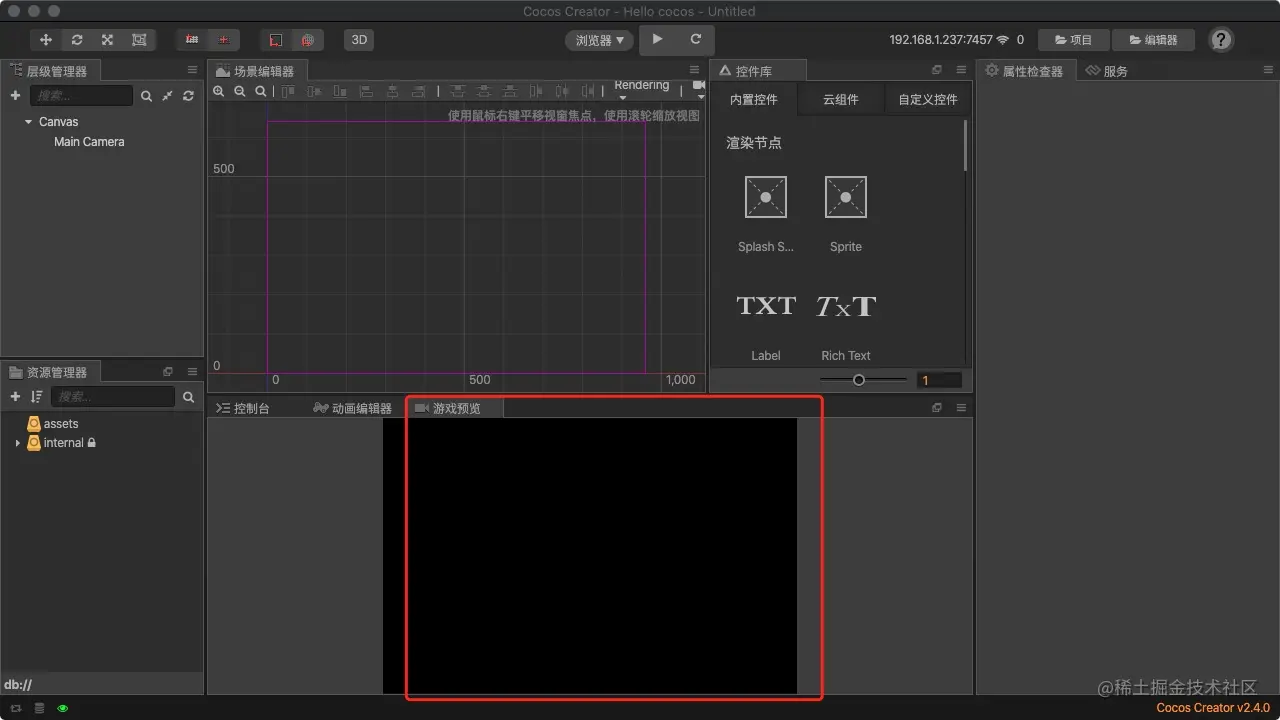Switch to the 控制台 console tab
The height and width of the screenshot is (720, 1280).
(244, 408)
